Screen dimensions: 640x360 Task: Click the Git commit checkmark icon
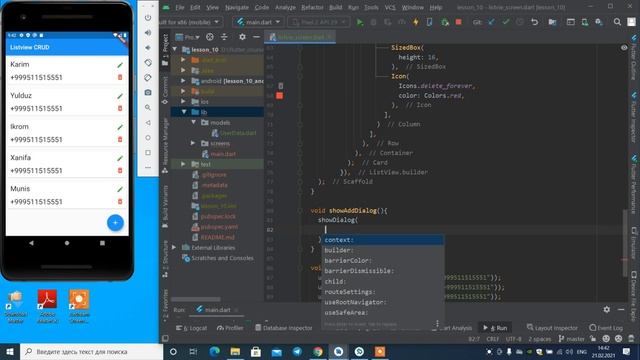506,22
